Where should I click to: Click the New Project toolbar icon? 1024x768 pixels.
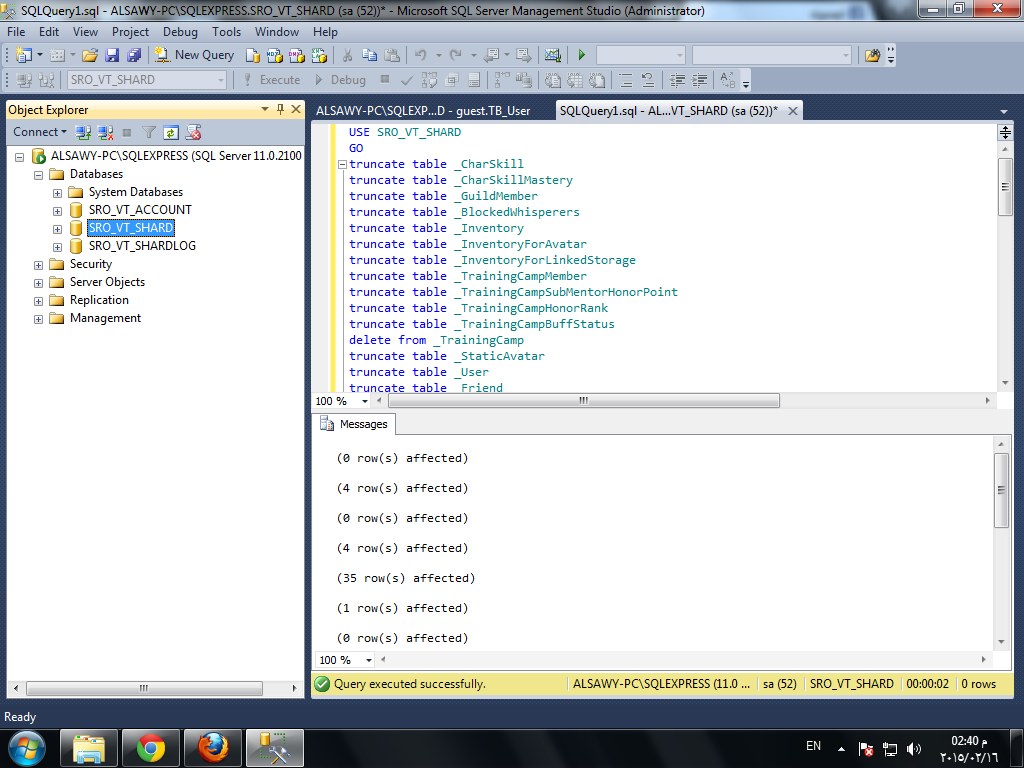pos(24,56)
